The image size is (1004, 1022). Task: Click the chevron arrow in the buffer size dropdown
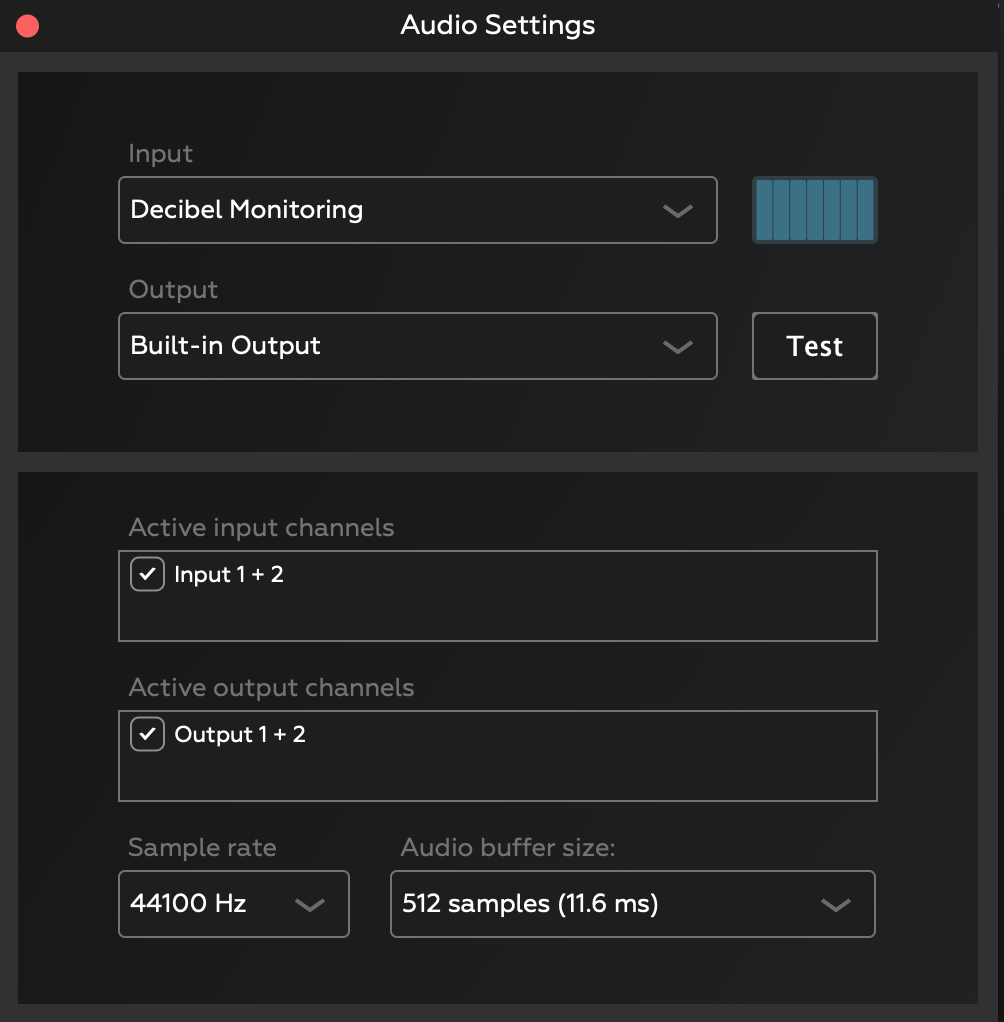(835, 905)
